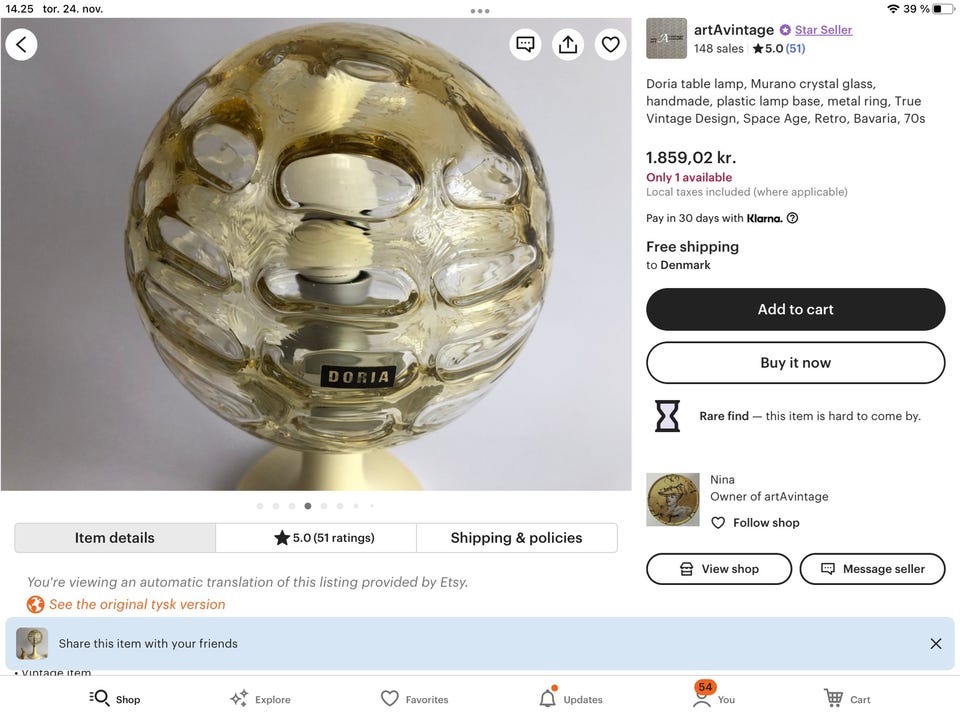The height and width of the screenshot is (720, 960).
Task: See the original listing language version
Action: [x=136, y=604]
